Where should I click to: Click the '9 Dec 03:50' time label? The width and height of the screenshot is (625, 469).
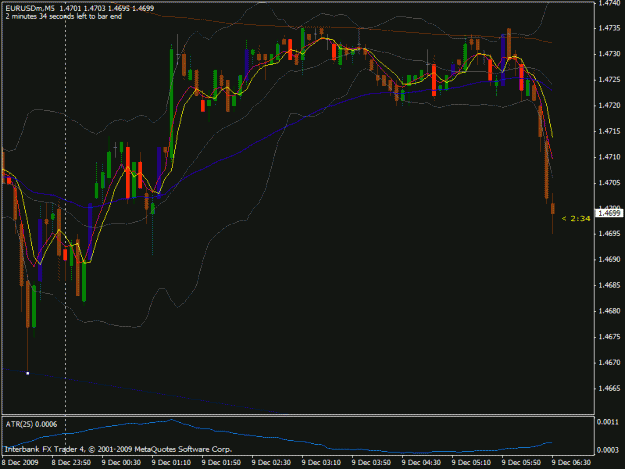click(x=371, y=463)
